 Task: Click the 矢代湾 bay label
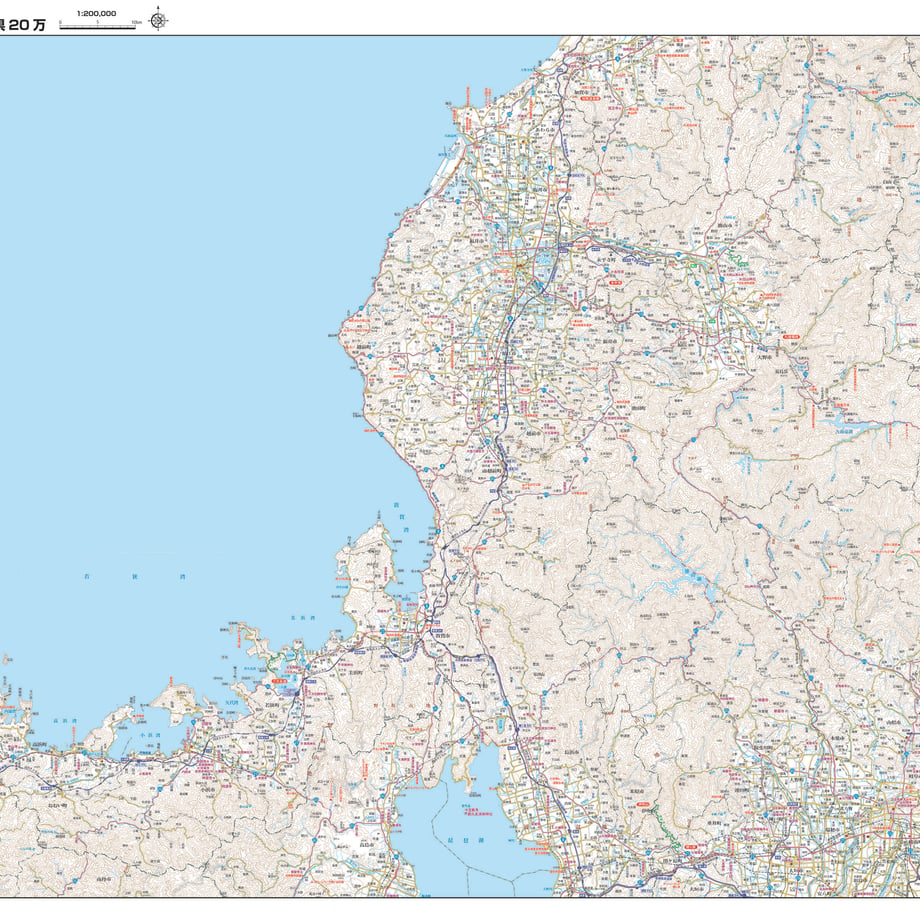[232, 703]
